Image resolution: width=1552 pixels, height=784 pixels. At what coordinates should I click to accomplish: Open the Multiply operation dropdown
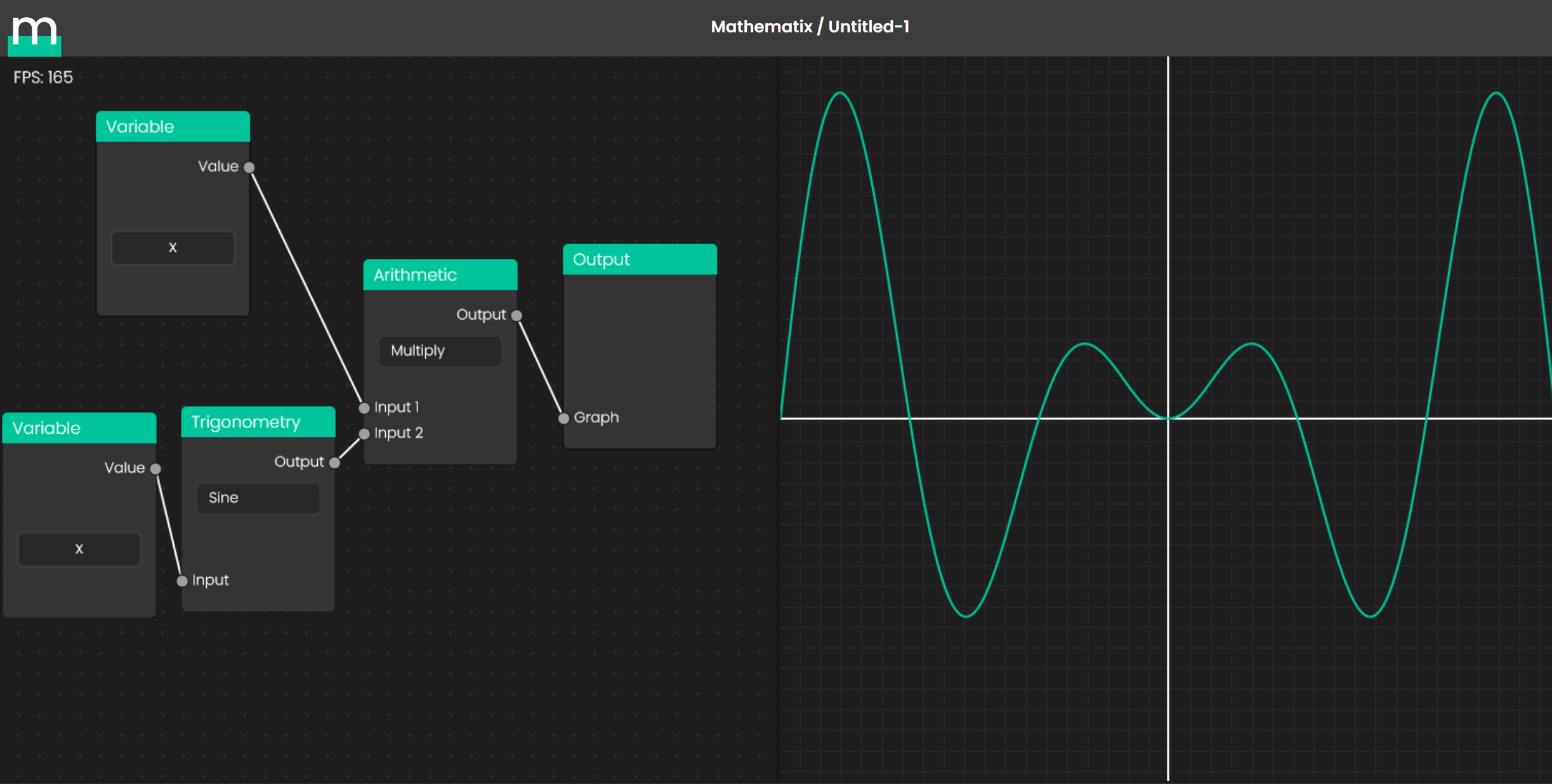[440, 351]
